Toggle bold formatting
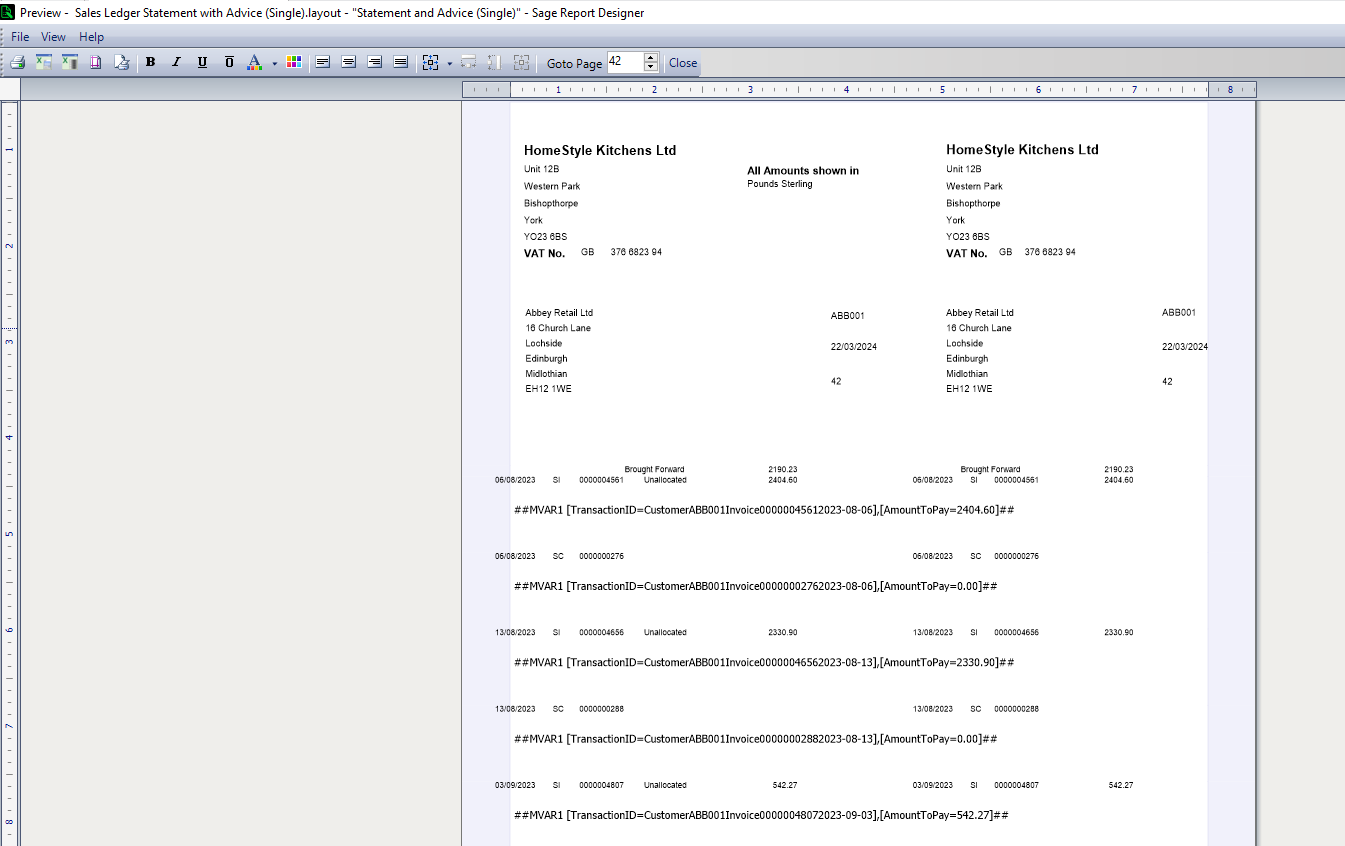1345x846 pixels. (150, 62)
